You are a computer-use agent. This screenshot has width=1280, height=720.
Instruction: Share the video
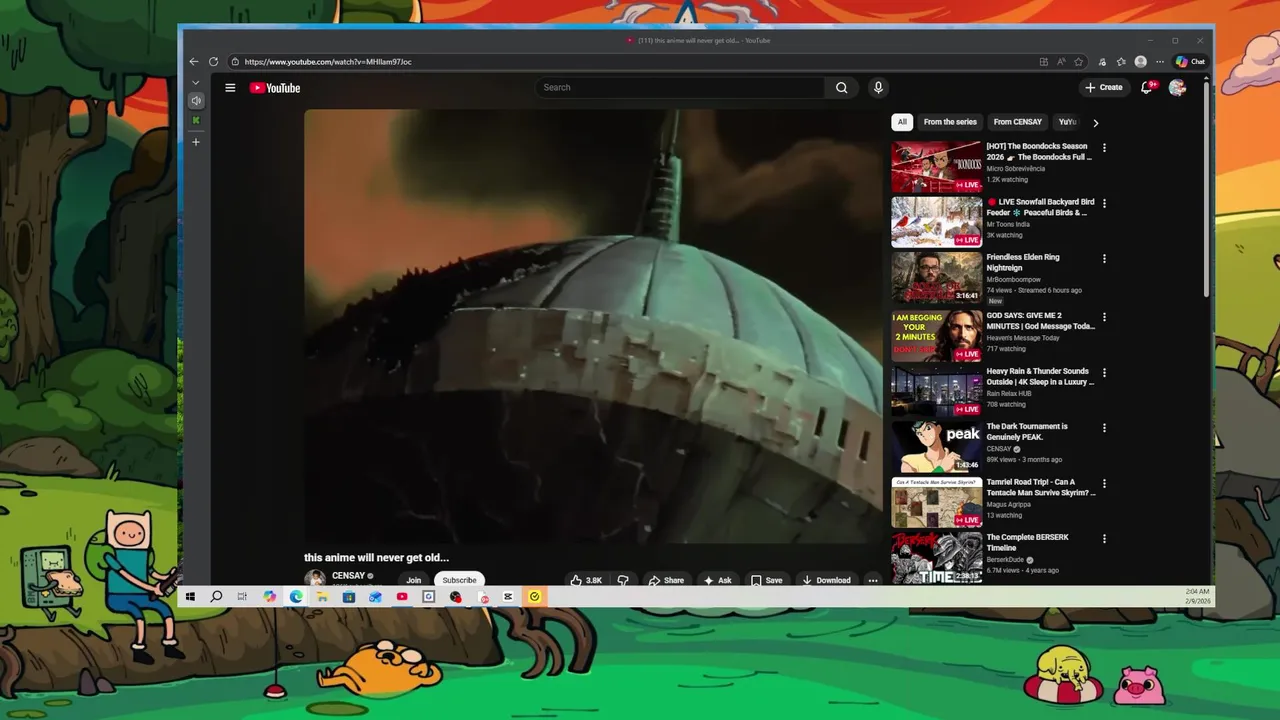tap(666, 580)
